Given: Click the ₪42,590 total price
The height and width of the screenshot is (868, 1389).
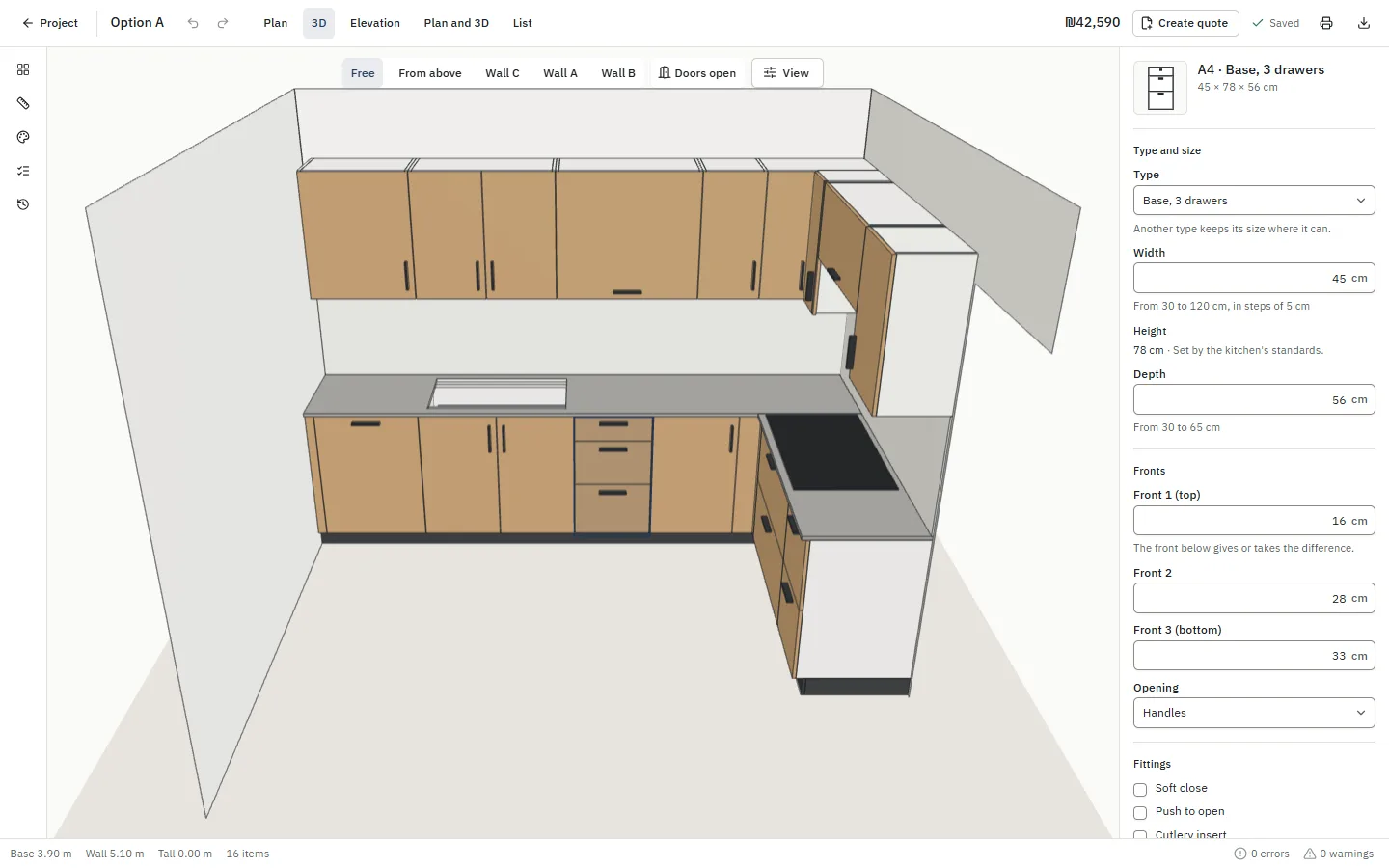Looking at the screenshot, I should [1092, 23].
